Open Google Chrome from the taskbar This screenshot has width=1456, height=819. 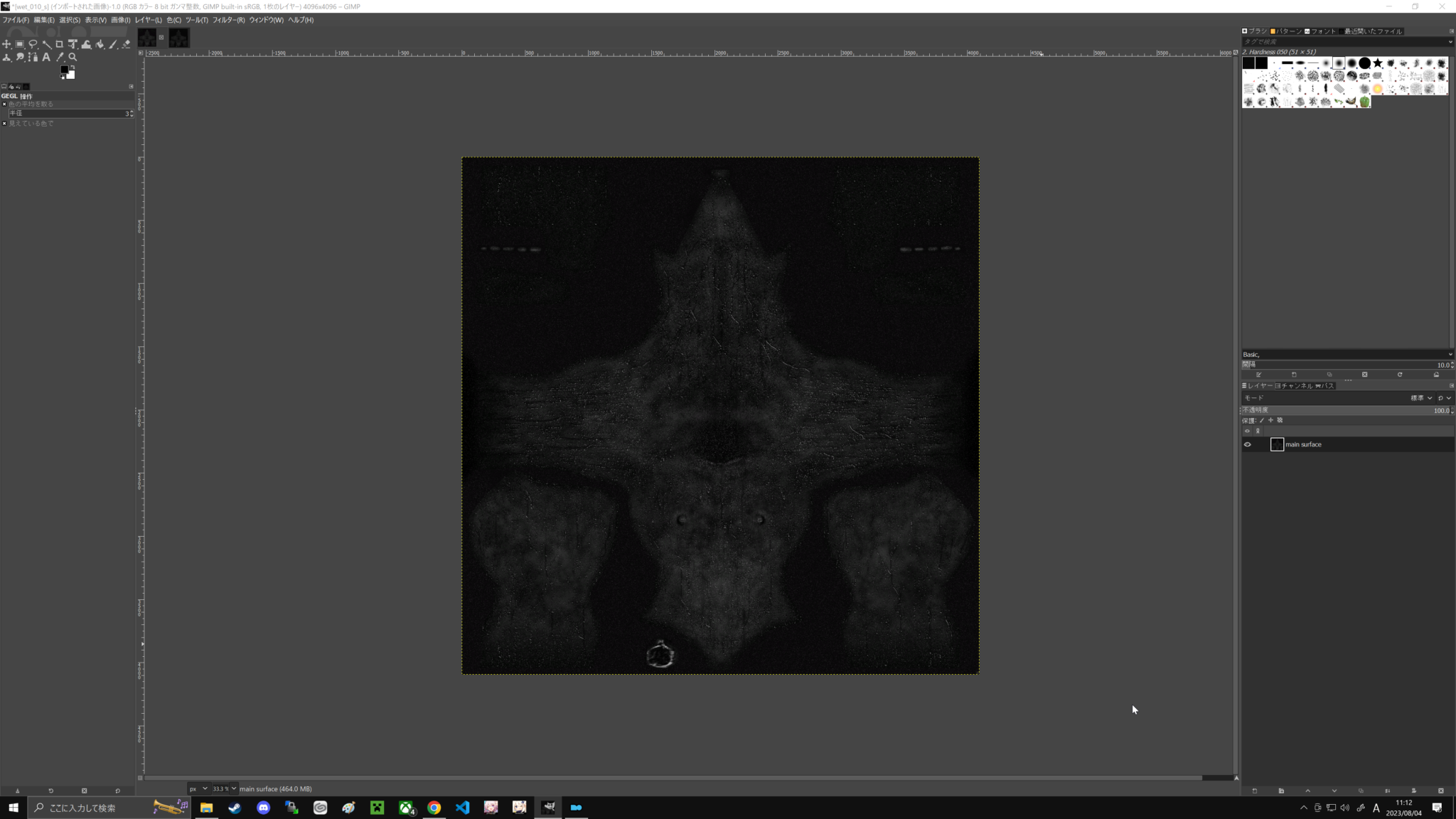pos(434,808)
